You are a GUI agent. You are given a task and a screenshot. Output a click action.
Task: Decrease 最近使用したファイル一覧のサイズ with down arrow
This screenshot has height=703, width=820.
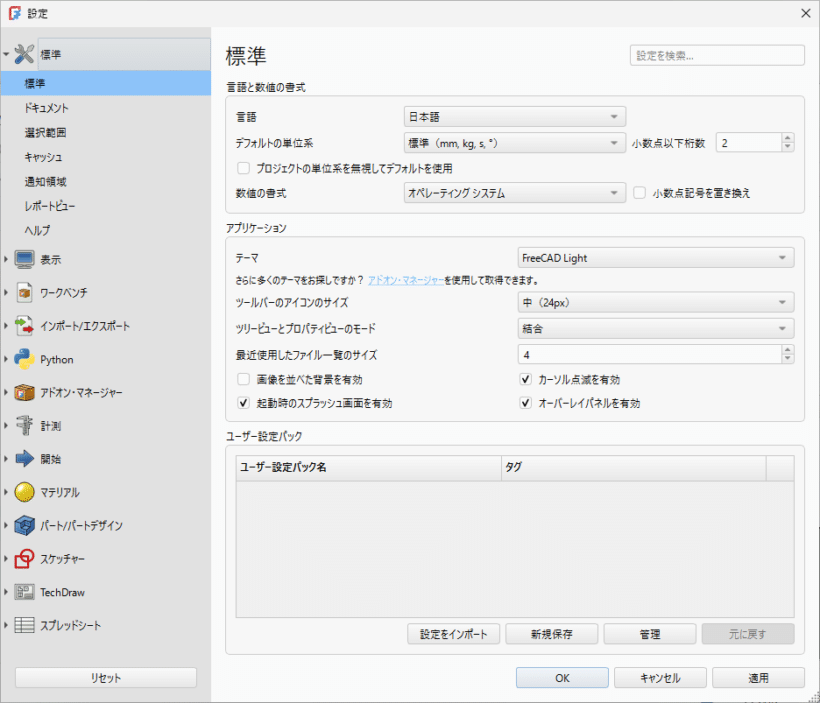[788, 359]
